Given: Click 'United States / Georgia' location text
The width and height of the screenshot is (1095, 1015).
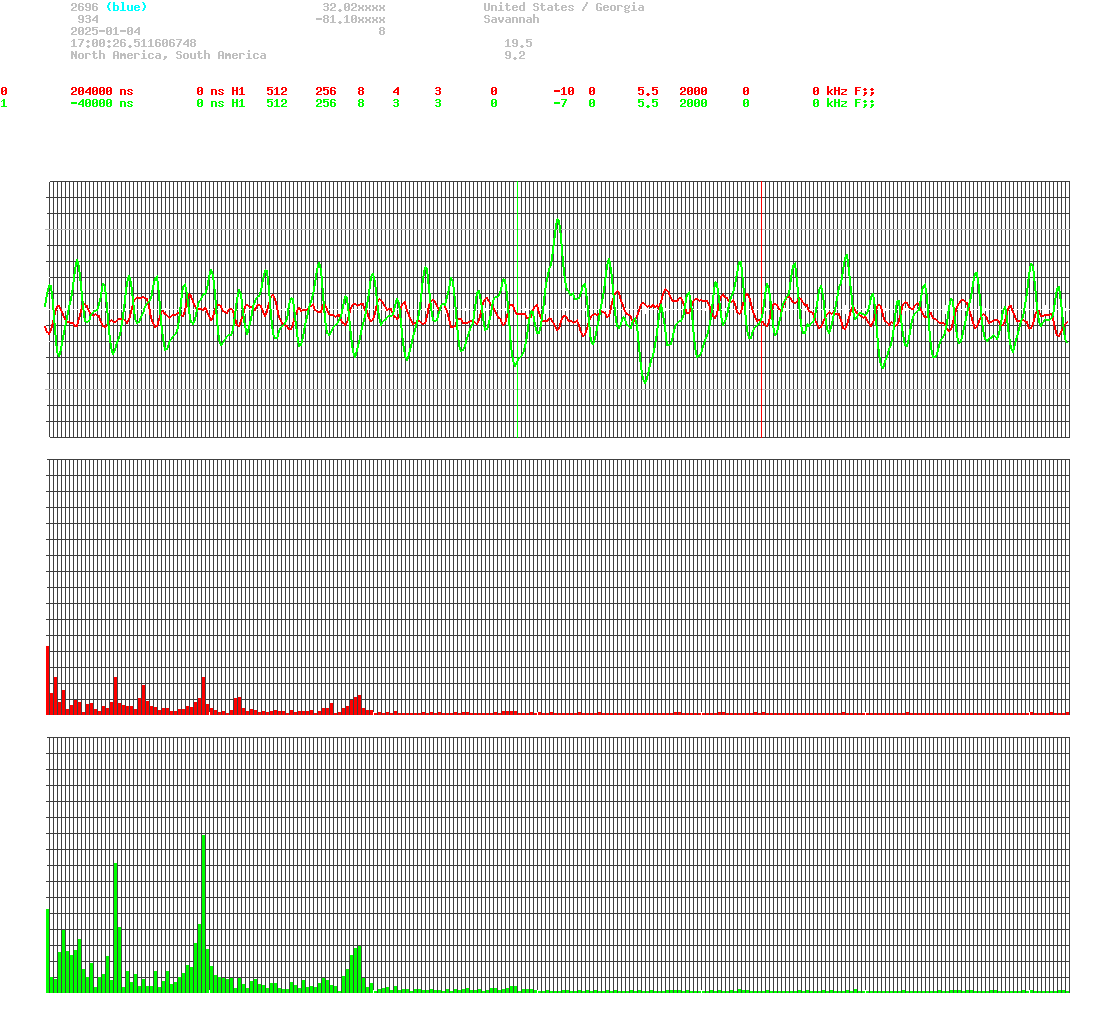Looking at the screenshot, I should point(564,7).
